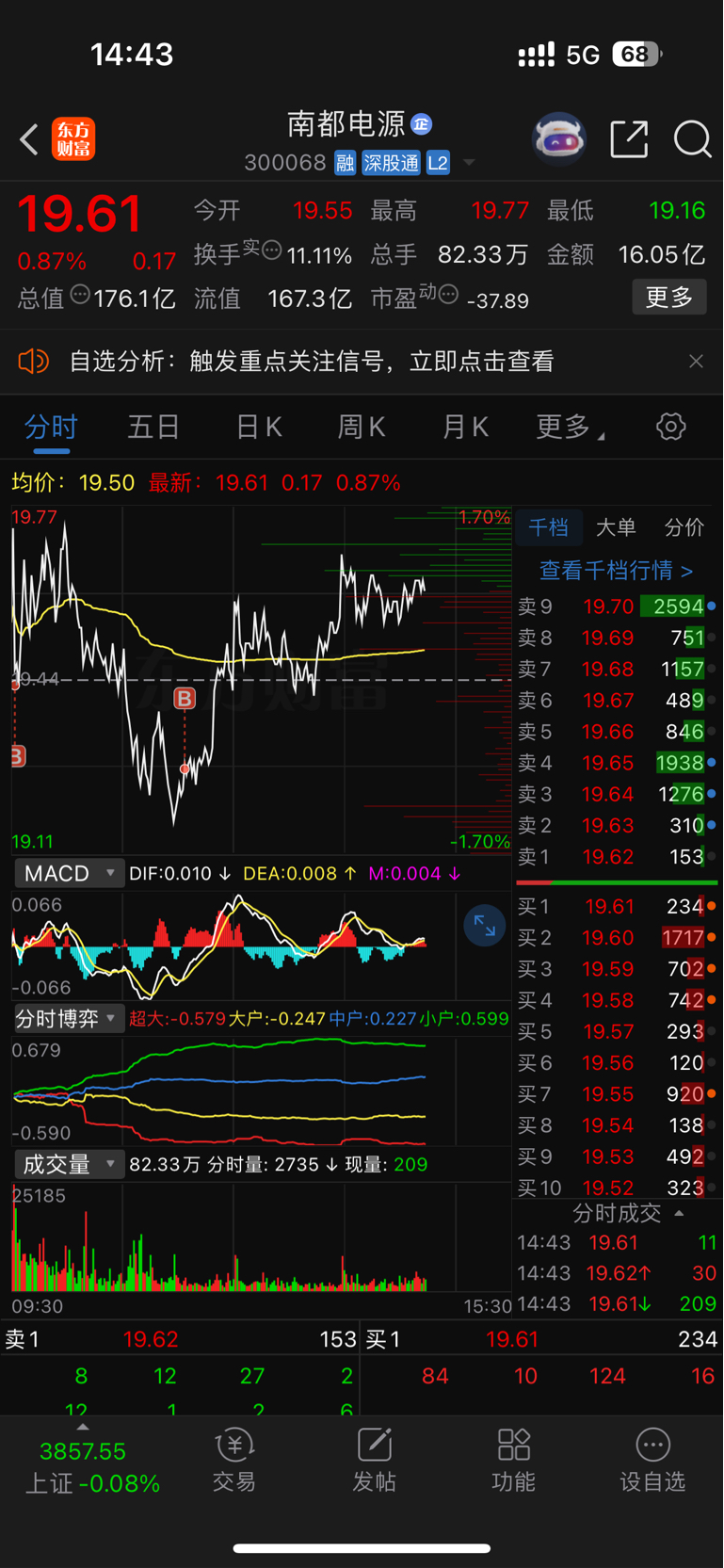Select 买2 row at 19.60
The height and width of the screenshot is (1568, 724).
point(616,938)
